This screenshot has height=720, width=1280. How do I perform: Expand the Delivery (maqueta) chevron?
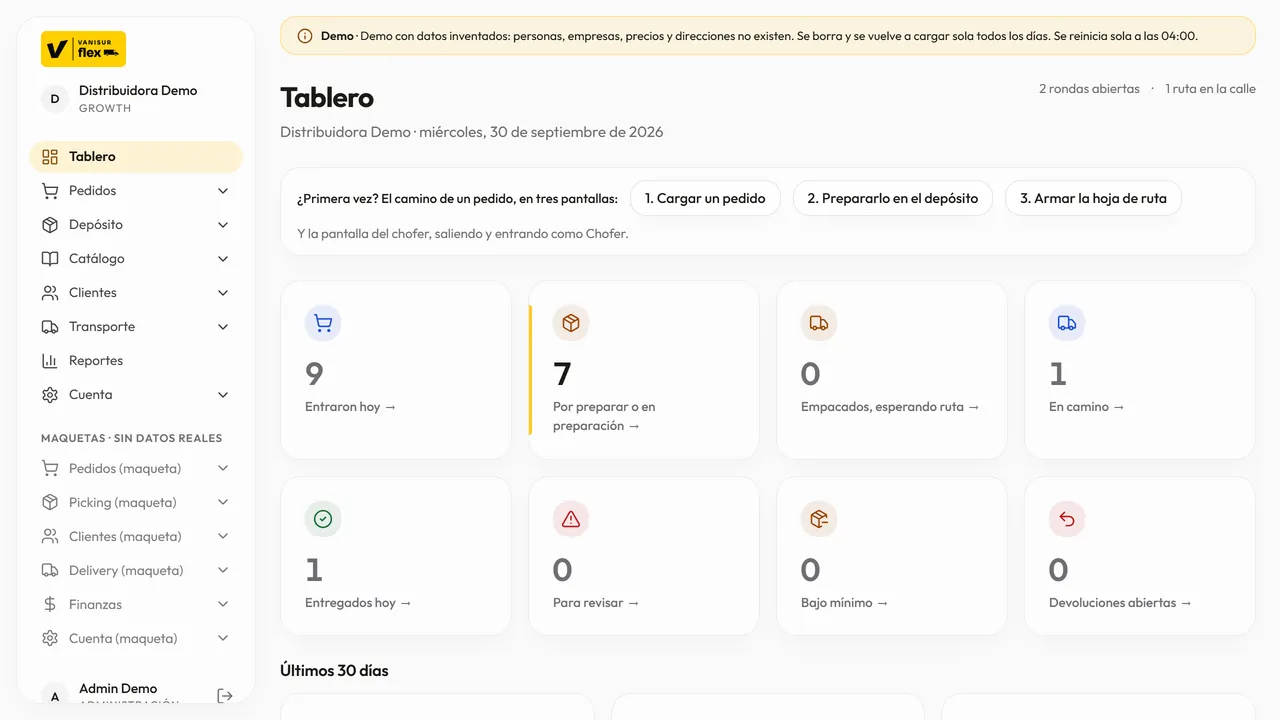pyautogui.click(x=223, y=571)
